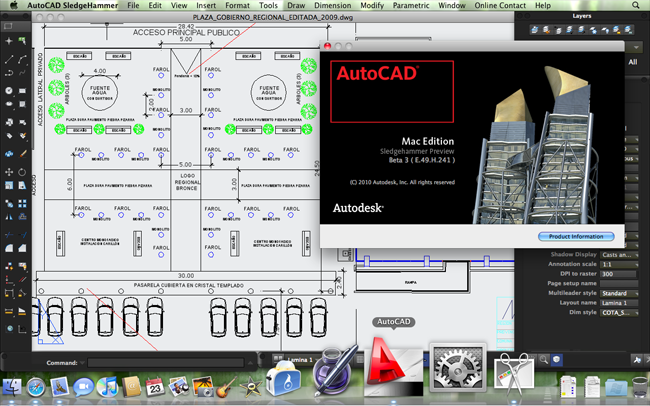The image size is (650, 406).
Task: Open the Modify menu
Action: click(372, 5)
